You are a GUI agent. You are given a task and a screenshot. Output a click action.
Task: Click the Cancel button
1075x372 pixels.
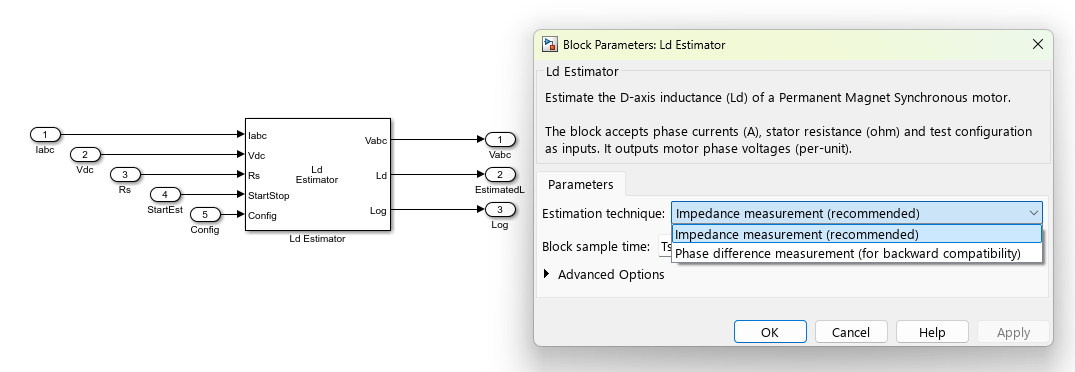click(x=851, y=332)
